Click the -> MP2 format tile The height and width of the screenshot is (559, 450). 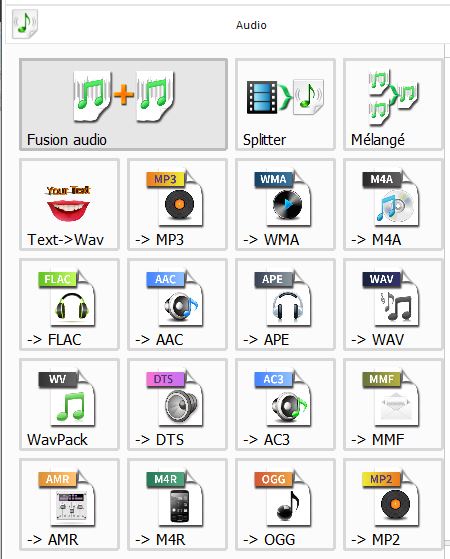tap(393, 504)
